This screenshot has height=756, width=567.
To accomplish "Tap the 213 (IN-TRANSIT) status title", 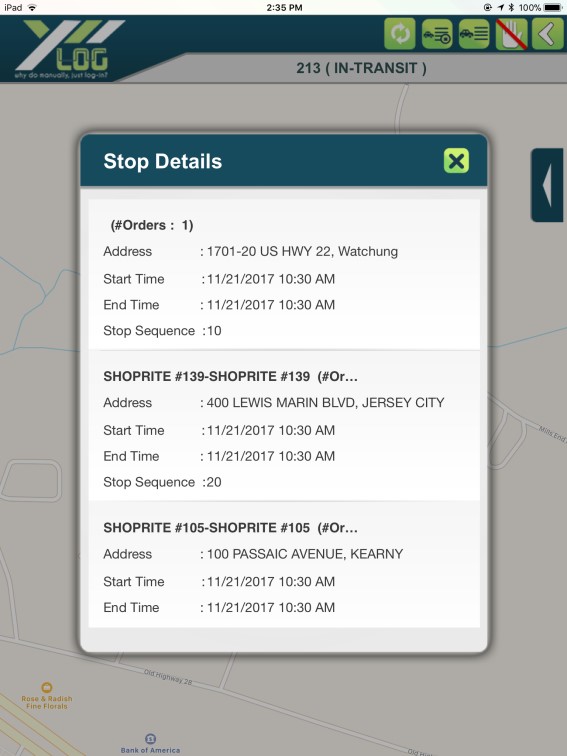I will 361,68.
